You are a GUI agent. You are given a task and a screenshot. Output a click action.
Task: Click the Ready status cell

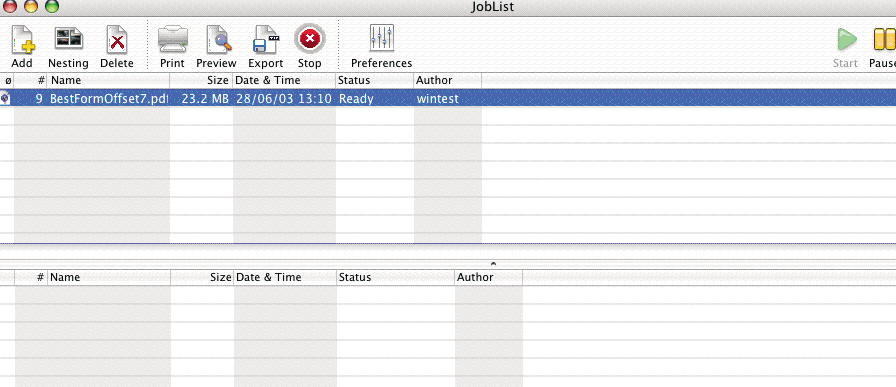point(356,98)
